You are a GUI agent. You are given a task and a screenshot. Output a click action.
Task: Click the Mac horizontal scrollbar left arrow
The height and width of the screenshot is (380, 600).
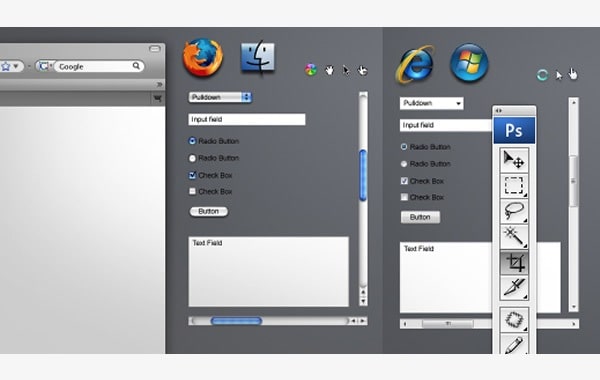[x=353, y=321]
